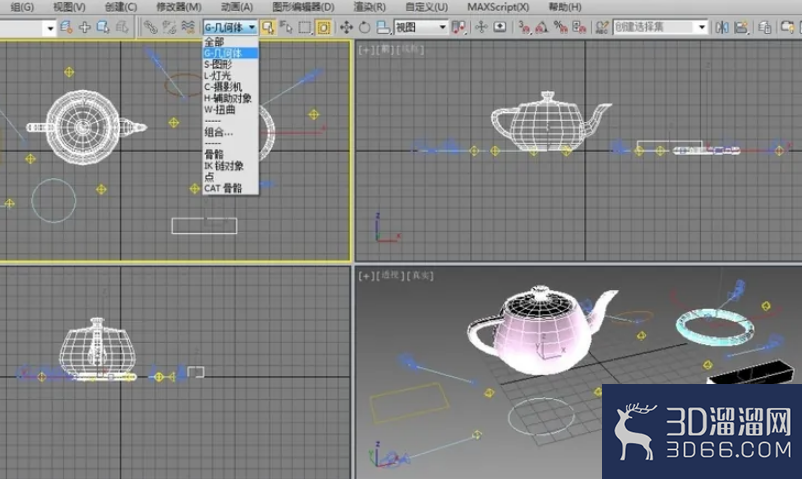Select H-辅助对象 in the filter list
The height and width of the screenshot is (479, 802).
[x=230, y=98]
